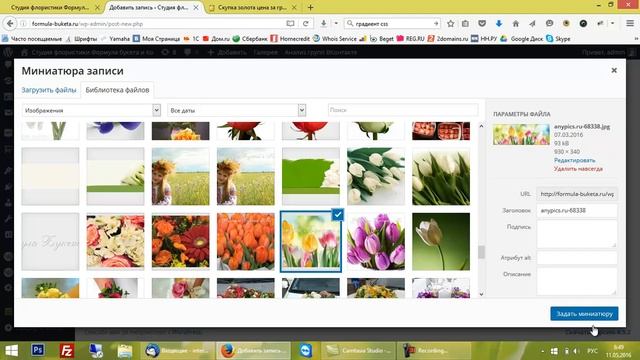Screen dimensions: 640x360
Task: Open the Сбербанк bookmark
Action: tap(250, 39)
